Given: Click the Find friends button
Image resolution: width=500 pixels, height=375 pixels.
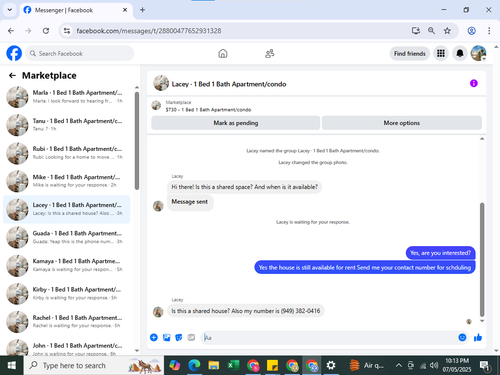Looking at the screenshot, I should [x=410, y=53].
